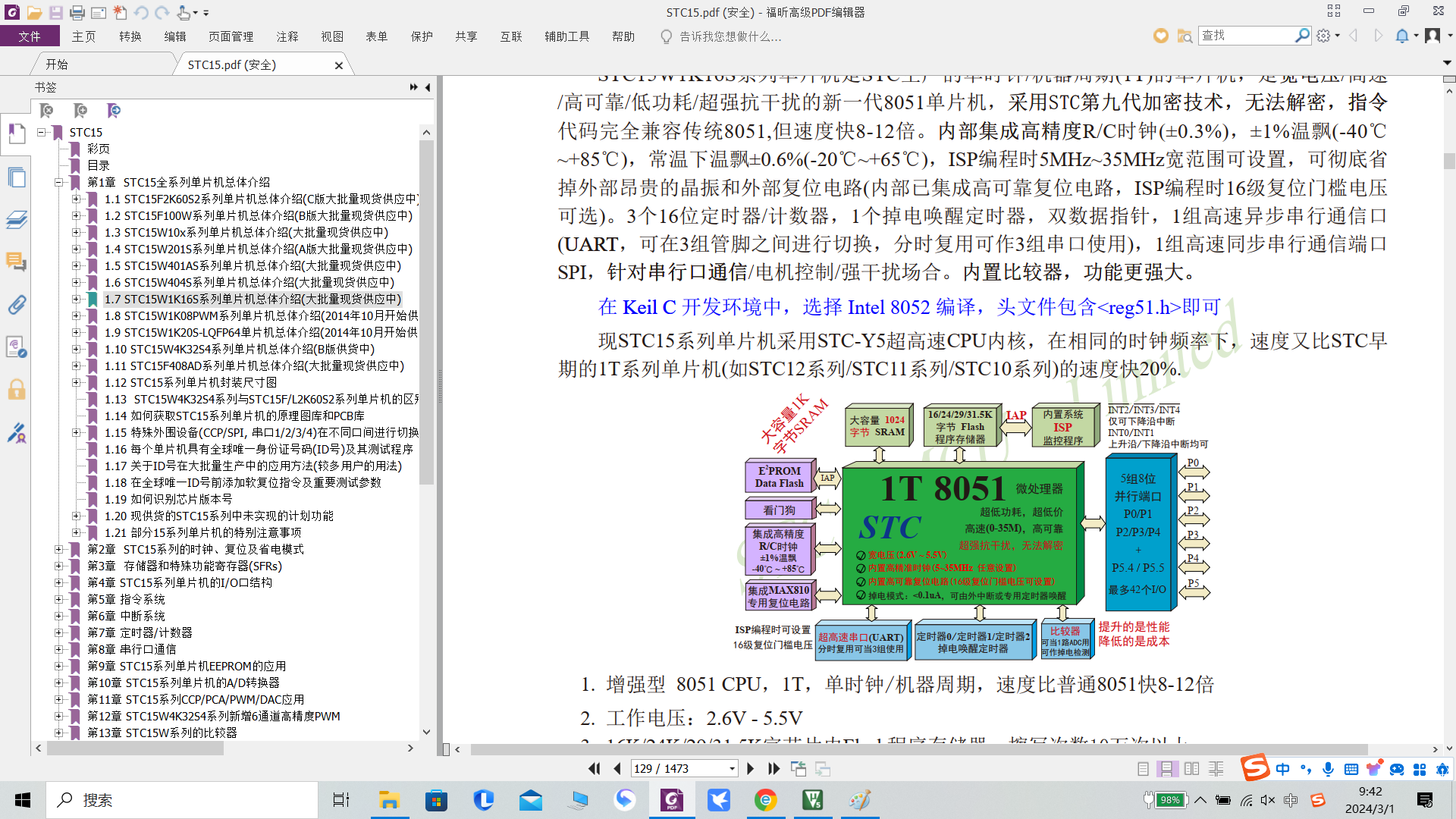Open bookmark 1.19 如何识别芯片版本号
The width and height of the screenshot is (1456, 819).
coord(169,499)
